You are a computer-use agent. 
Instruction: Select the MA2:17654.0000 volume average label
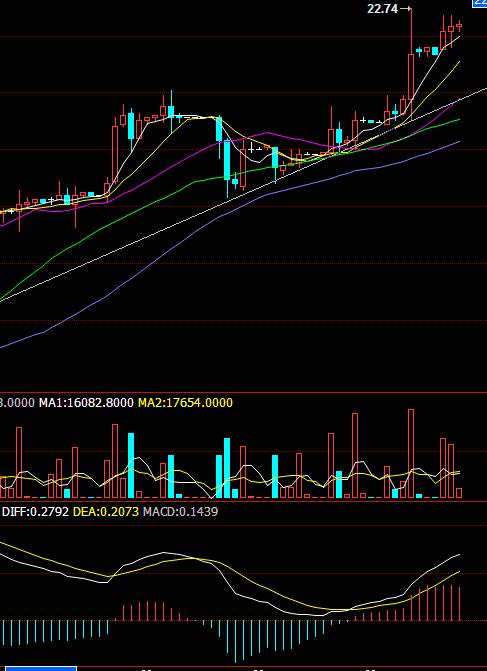(x=185, y=403)
